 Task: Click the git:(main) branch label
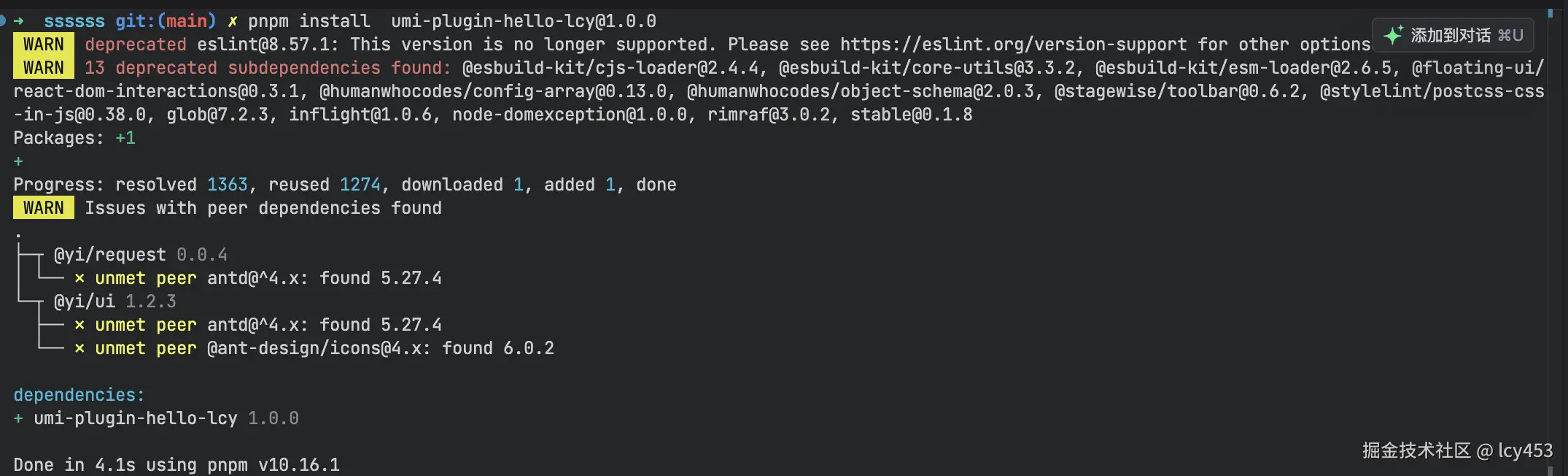tap(166, 21)
